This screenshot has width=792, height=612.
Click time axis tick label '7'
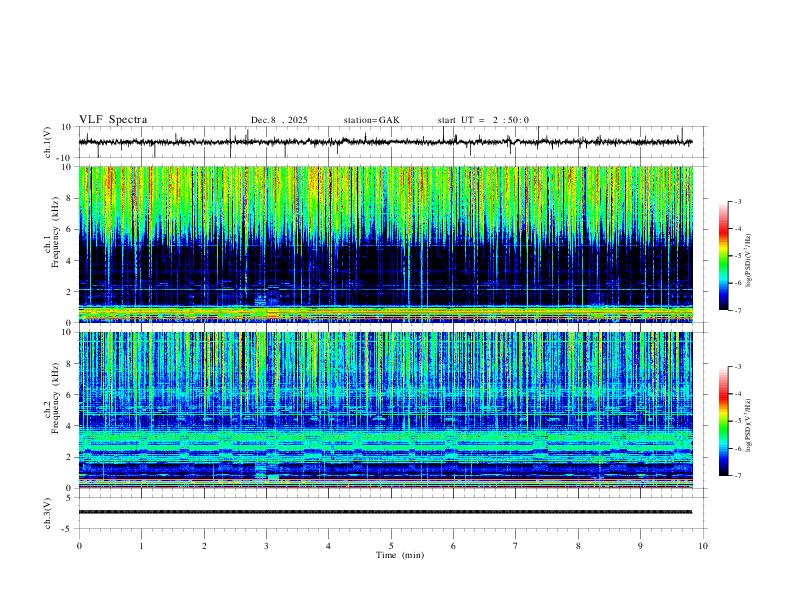[516, 546]
